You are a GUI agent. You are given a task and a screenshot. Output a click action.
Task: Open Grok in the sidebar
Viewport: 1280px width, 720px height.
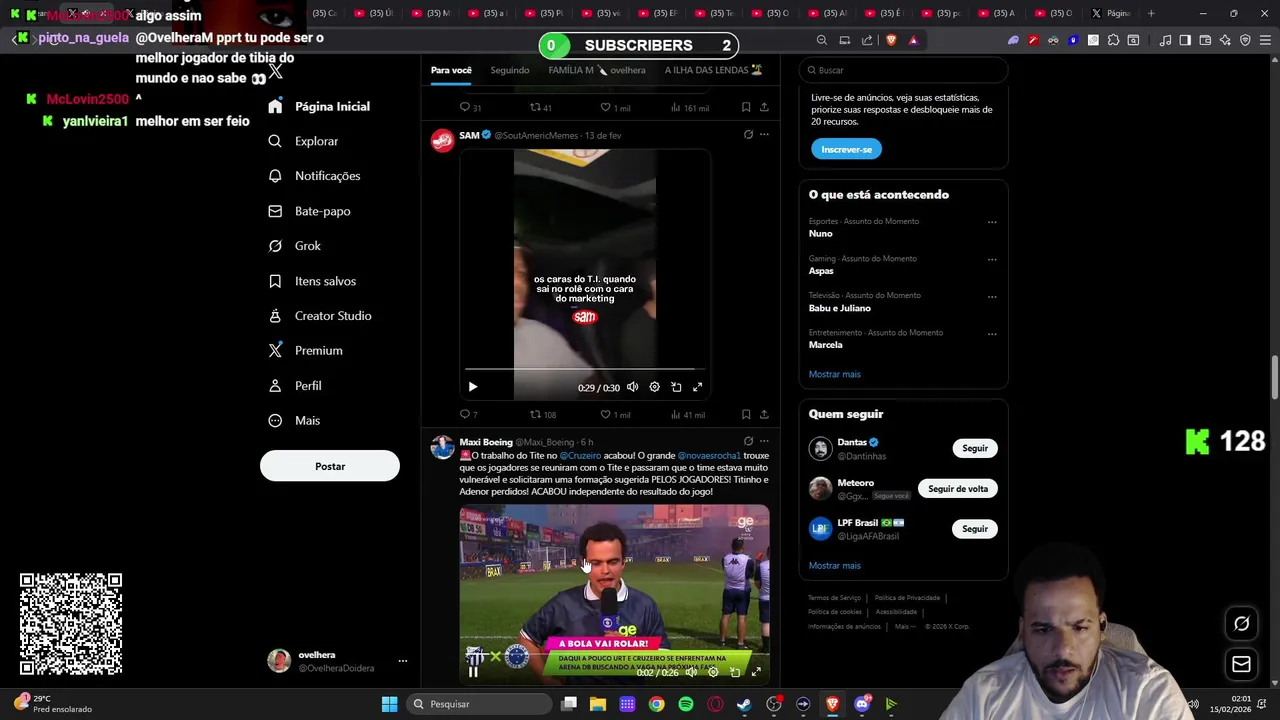(294, 246)
